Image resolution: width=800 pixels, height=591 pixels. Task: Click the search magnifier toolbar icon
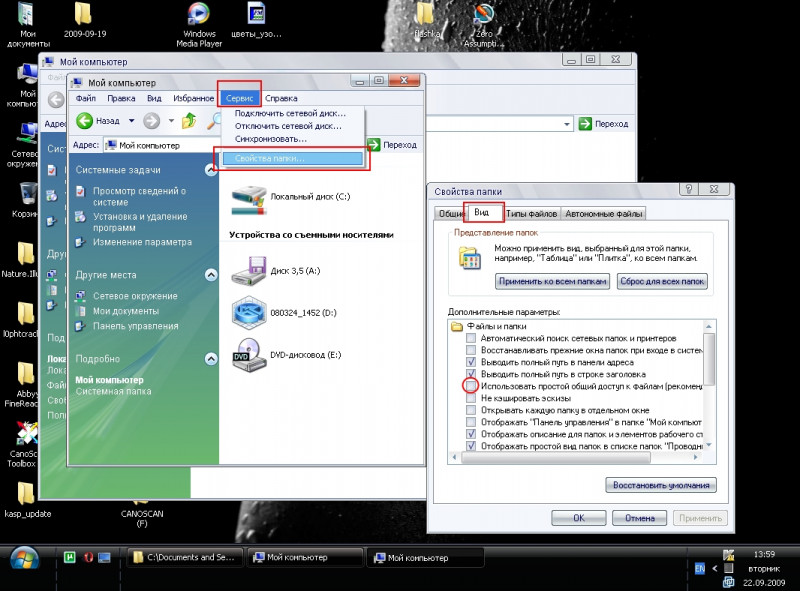tap(214, 121)
